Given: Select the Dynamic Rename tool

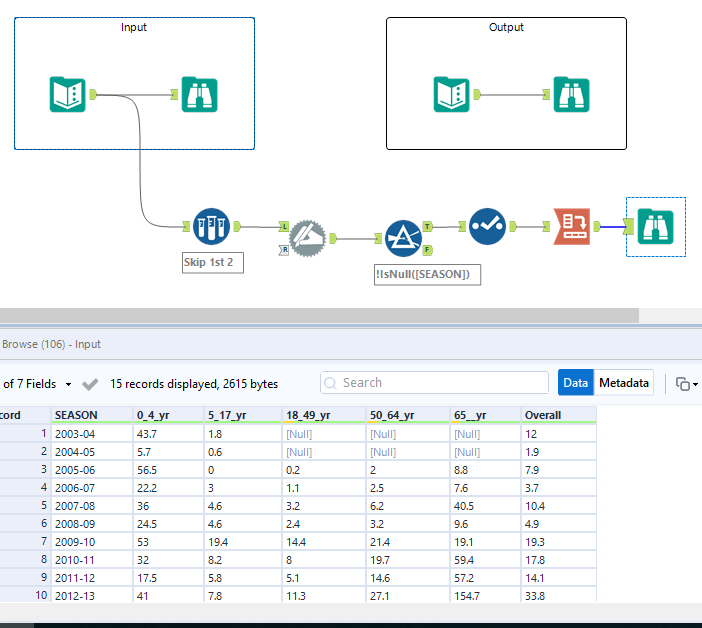Looking at the screenshot, I should click(x=307, y=239).
